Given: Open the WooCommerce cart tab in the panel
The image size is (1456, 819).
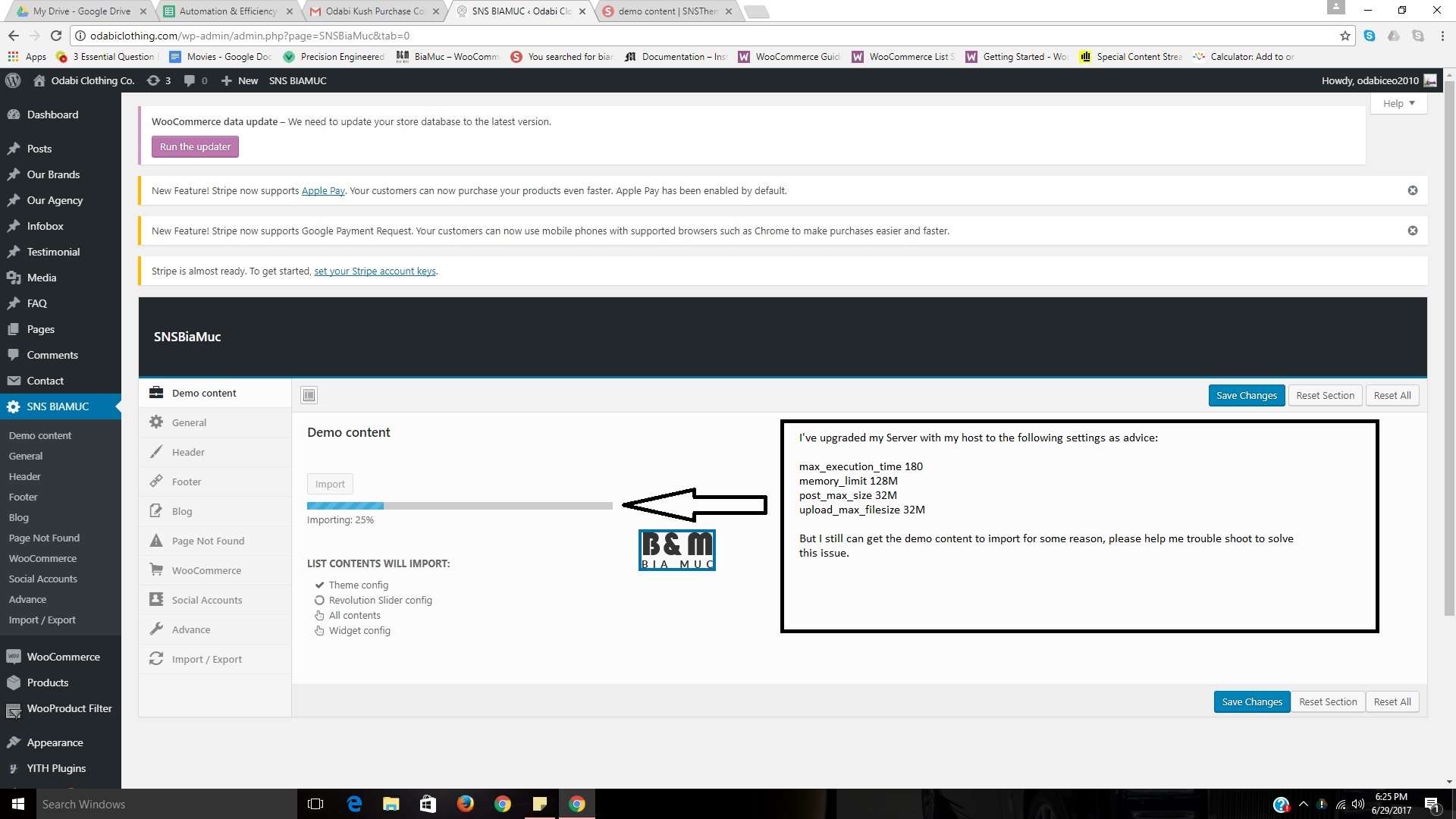Looking at the screenshot, I should (206, 570).
